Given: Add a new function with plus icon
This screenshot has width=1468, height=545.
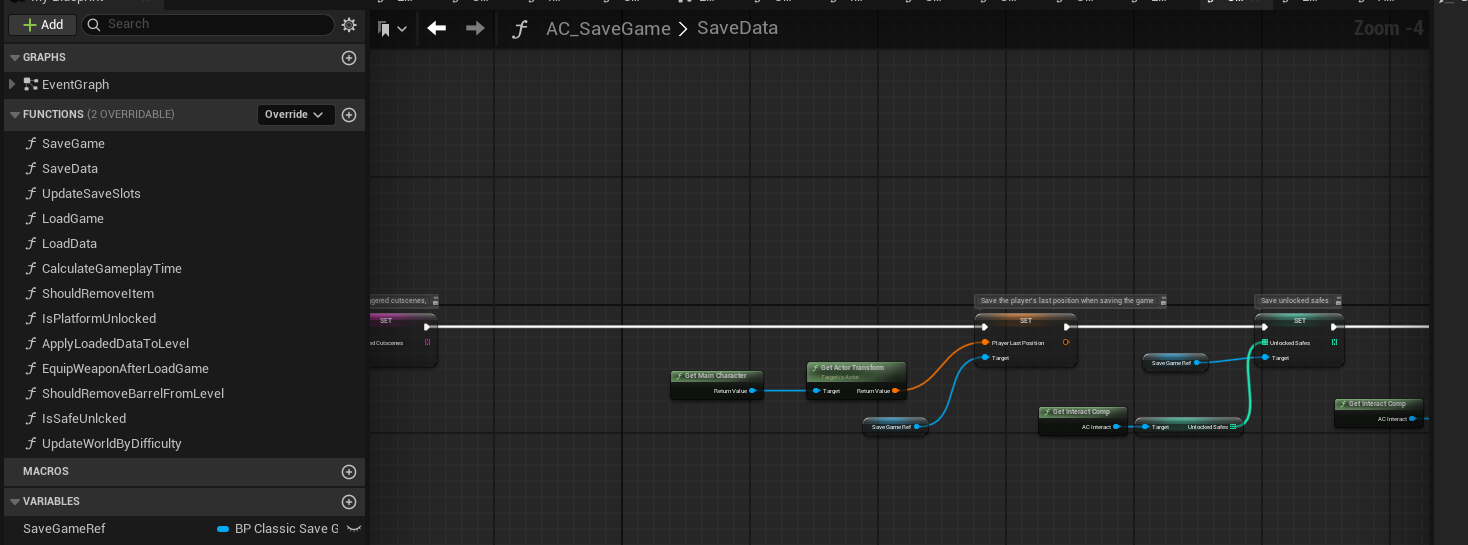Looking at the screenshot, I should (x=349, y=115).
